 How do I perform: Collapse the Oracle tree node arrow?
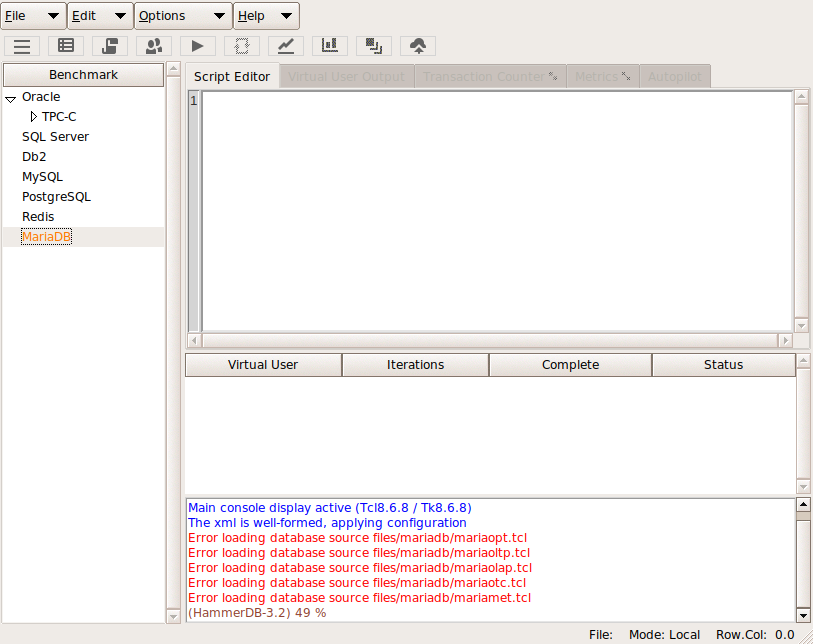click(x=10, y=99)
